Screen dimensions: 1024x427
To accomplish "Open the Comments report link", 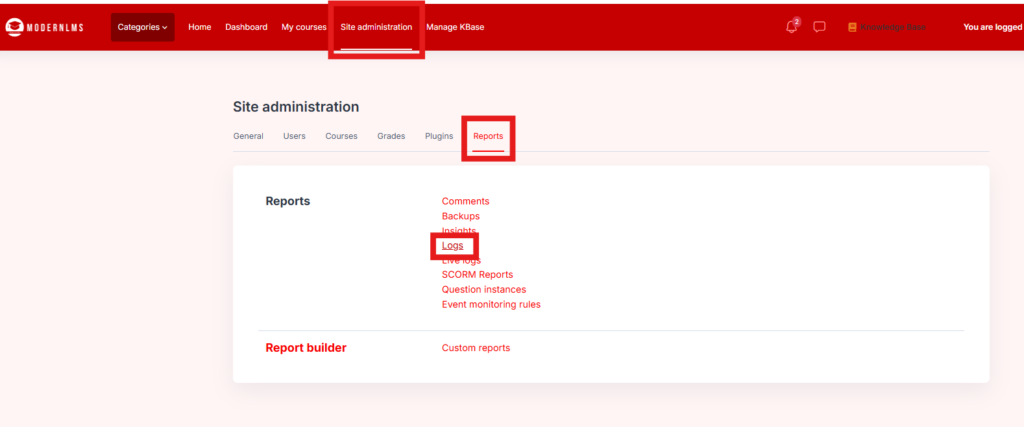I will coord(466,201).
